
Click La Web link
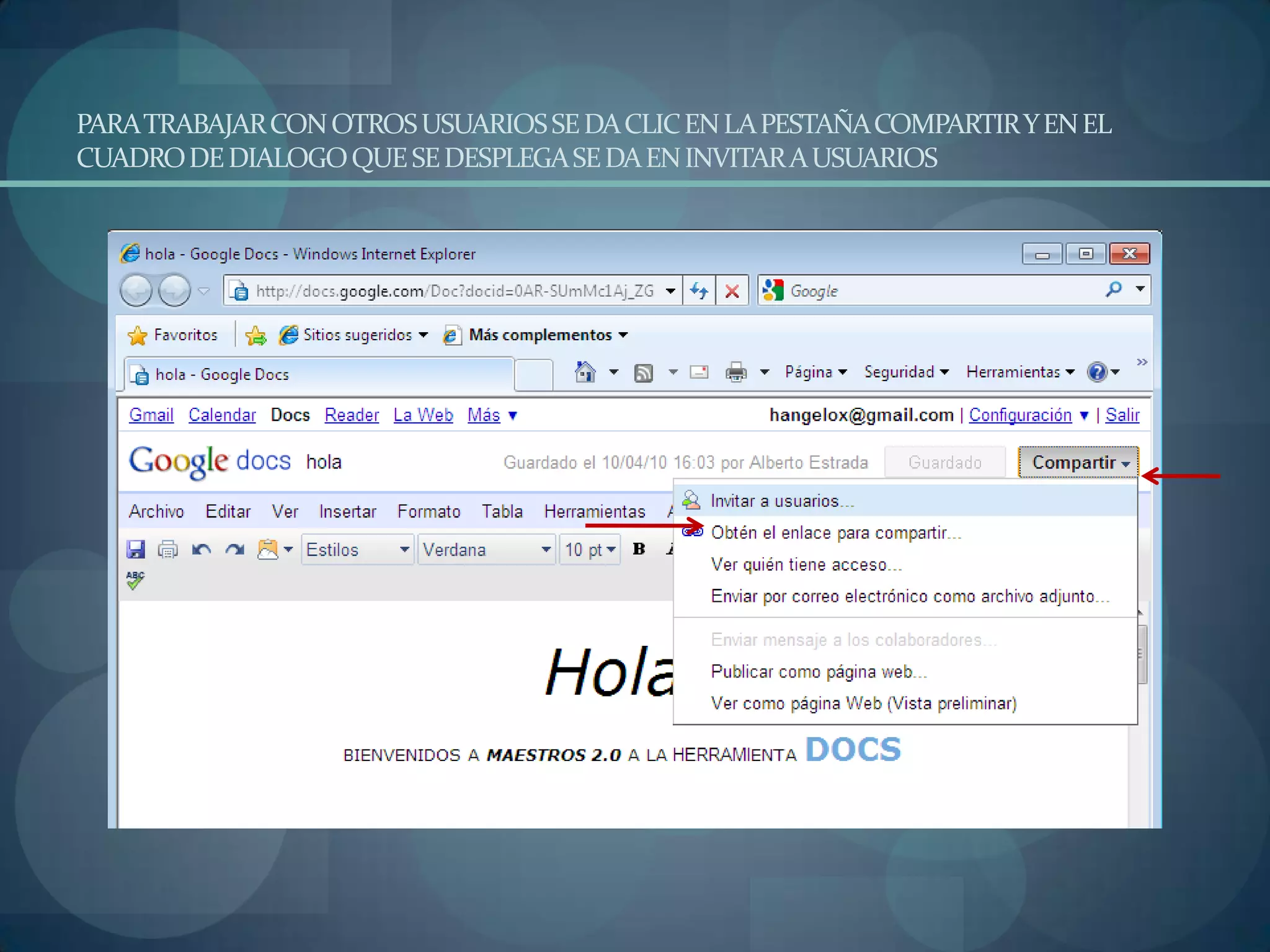[423, 415]
